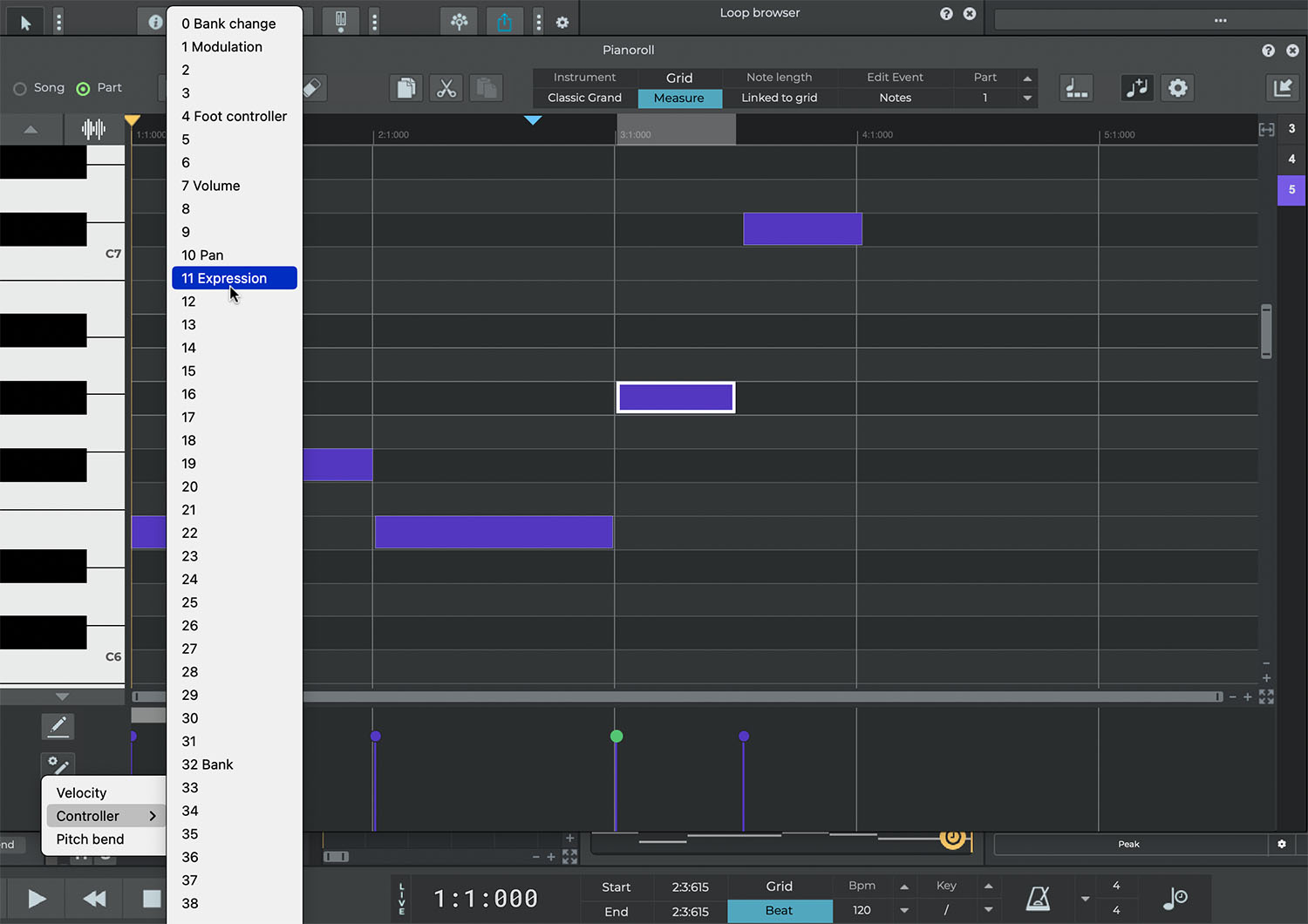
Task: Open Pianoroll settings gear
Action: [x=1177, y=88]
